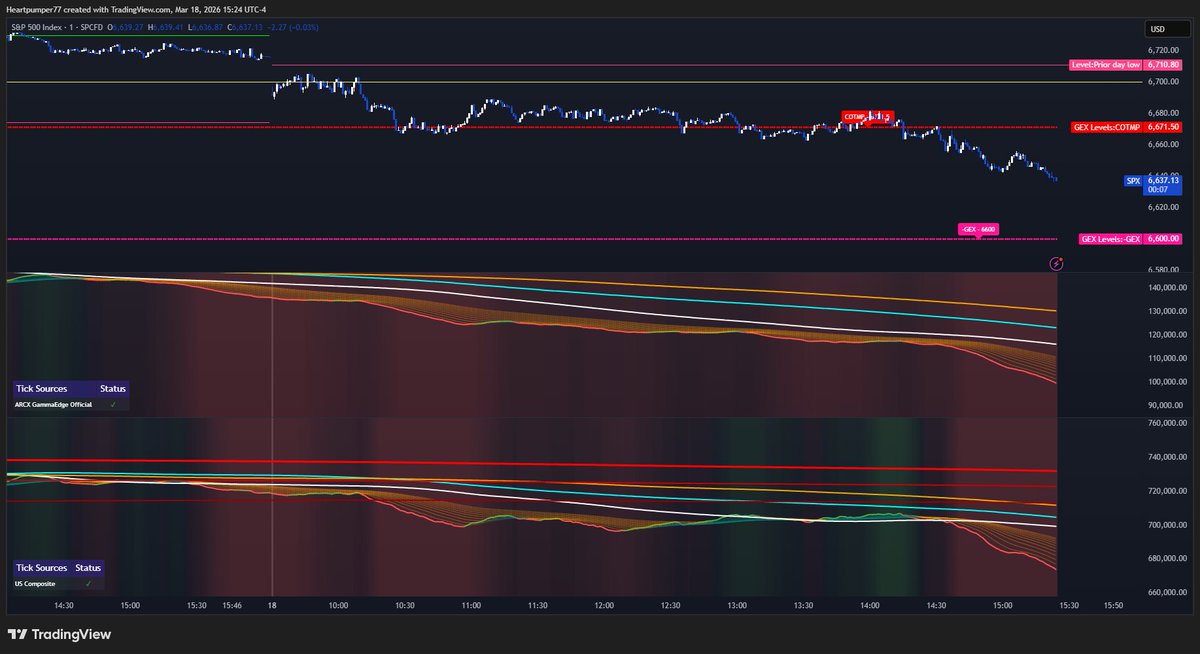The width and height of the screenshot is (1200, 654).
Task: Click the 6,720.00 price axis value
Action: tap(1164, 50)
